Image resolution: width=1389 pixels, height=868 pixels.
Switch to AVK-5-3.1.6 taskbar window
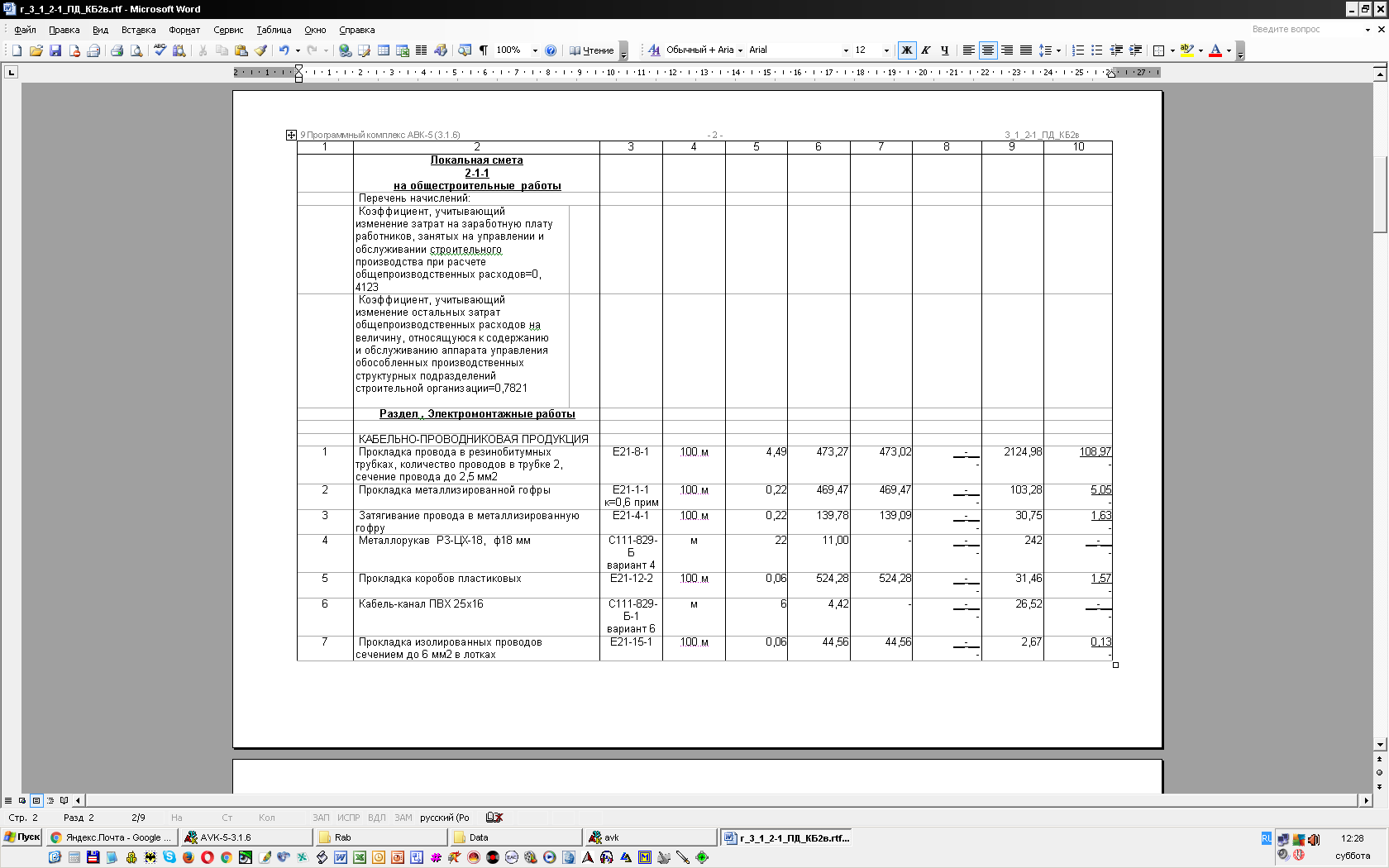[245, 837]
